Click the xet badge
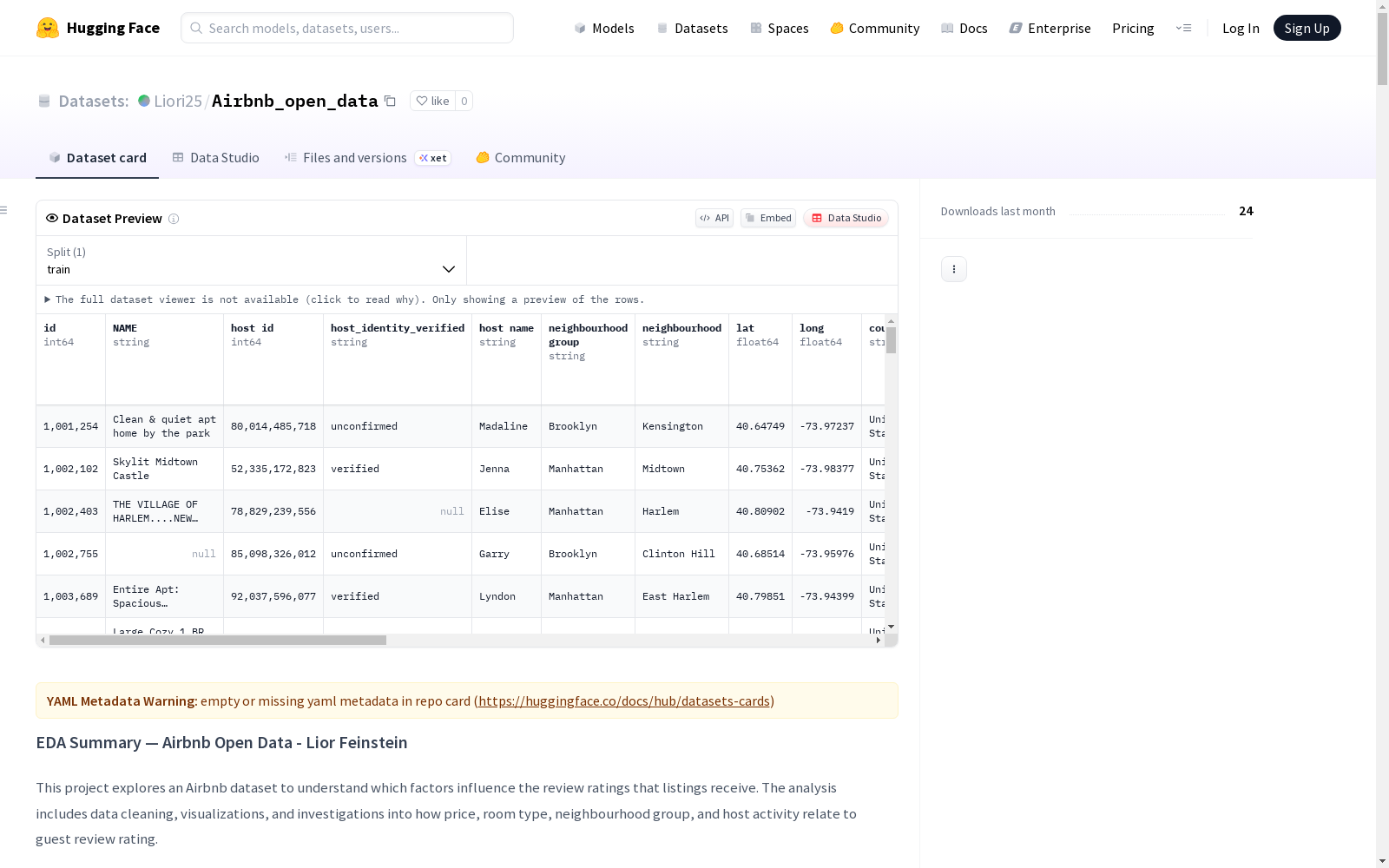 click(x=433, y=158)
